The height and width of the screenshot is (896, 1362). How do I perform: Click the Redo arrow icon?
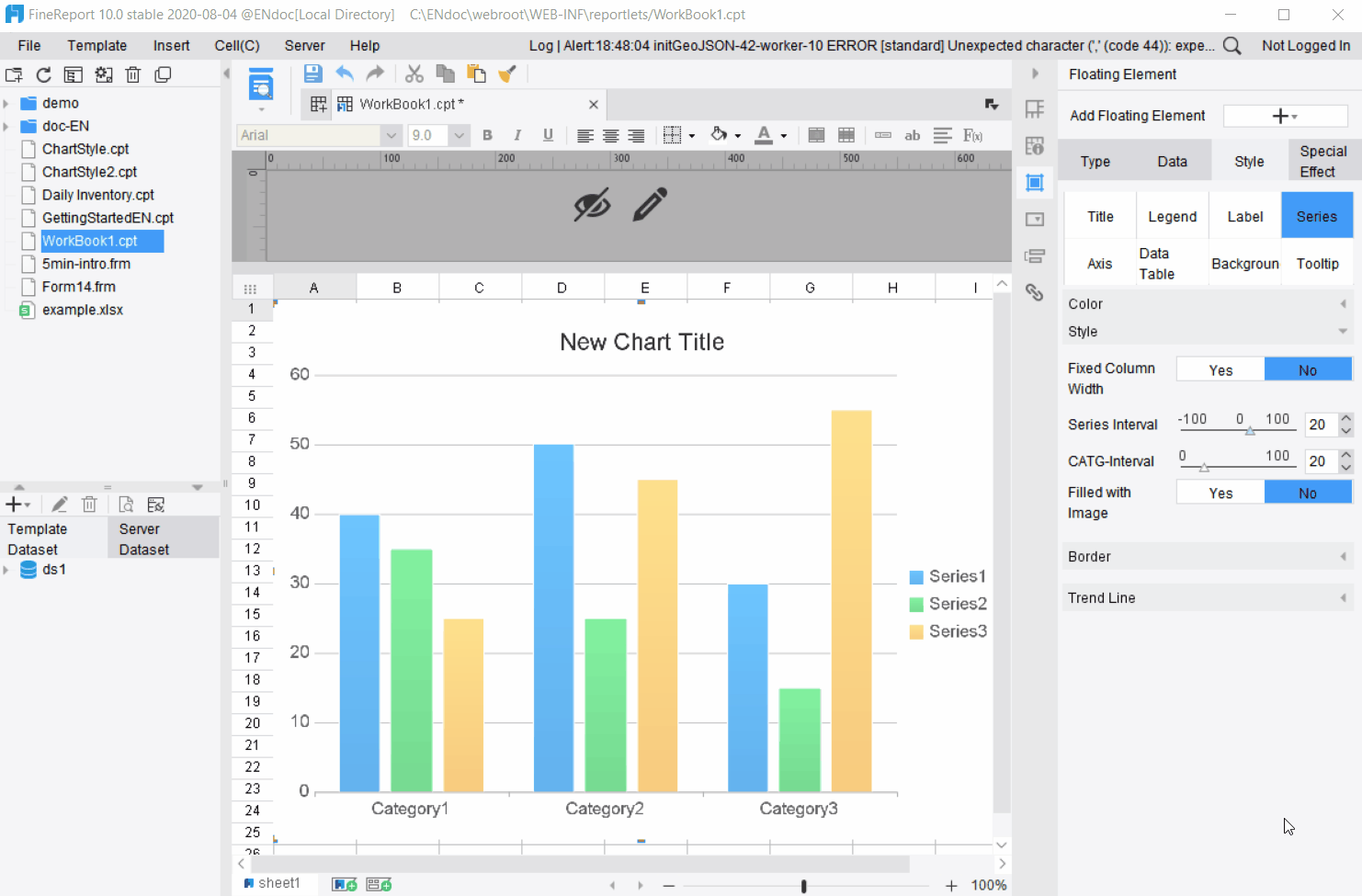point(375,74)
